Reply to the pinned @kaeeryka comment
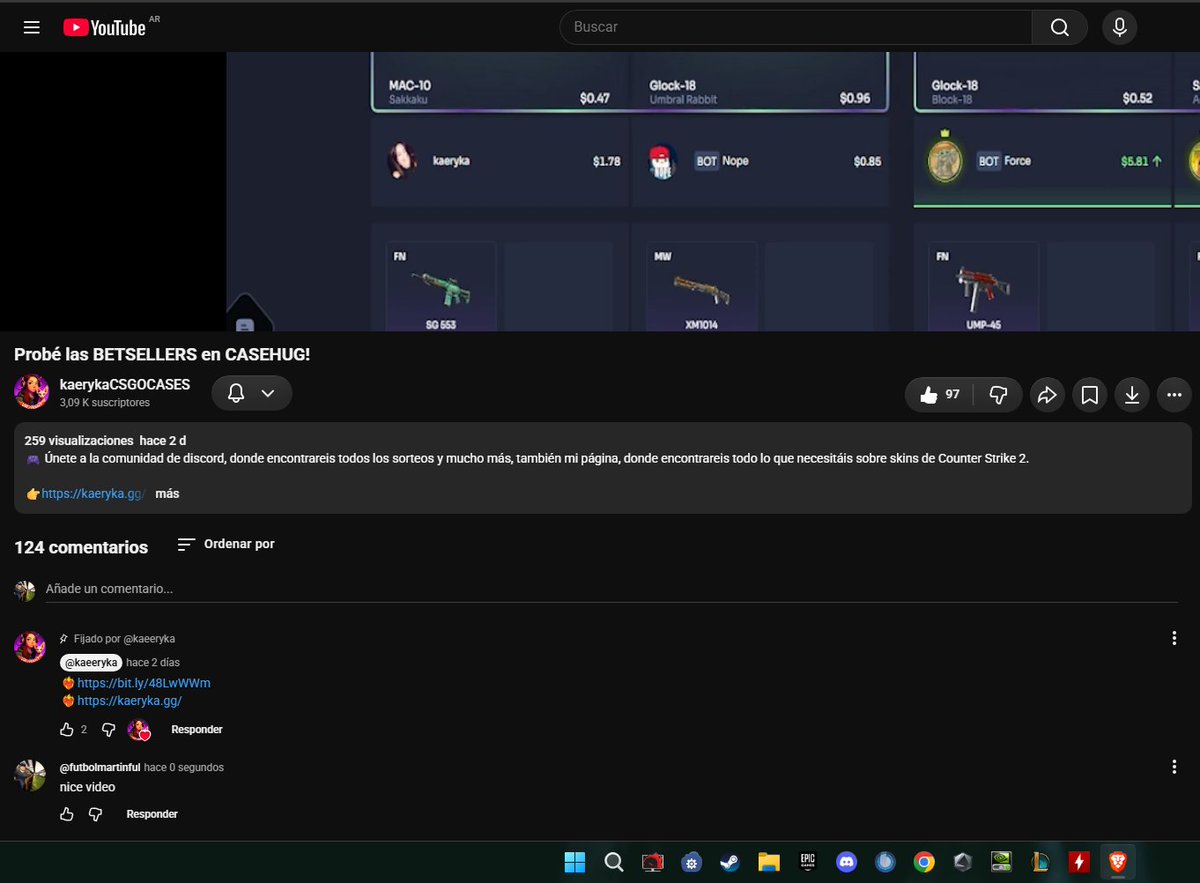 point(197,730)
